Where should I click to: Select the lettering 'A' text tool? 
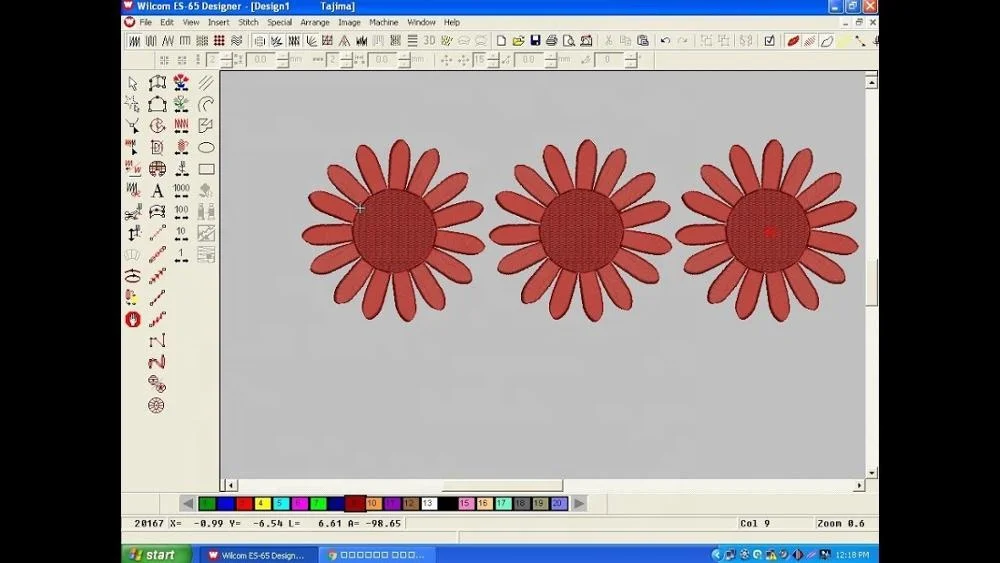[157, 190]
